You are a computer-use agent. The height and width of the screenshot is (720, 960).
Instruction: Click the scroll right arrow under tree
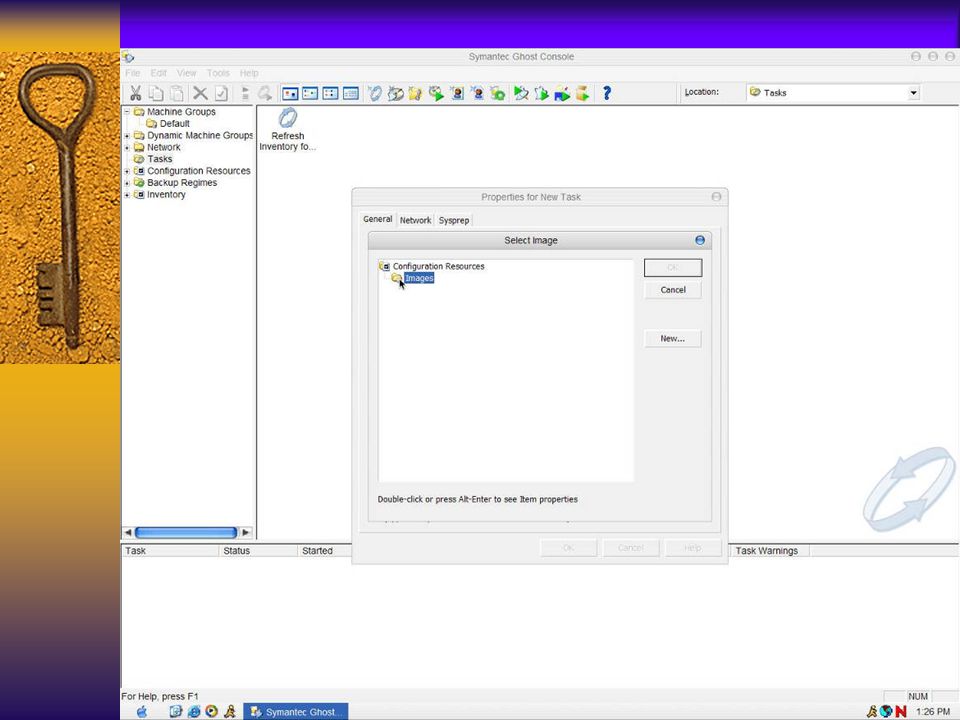pyautogui.click(x=246, y=533)
